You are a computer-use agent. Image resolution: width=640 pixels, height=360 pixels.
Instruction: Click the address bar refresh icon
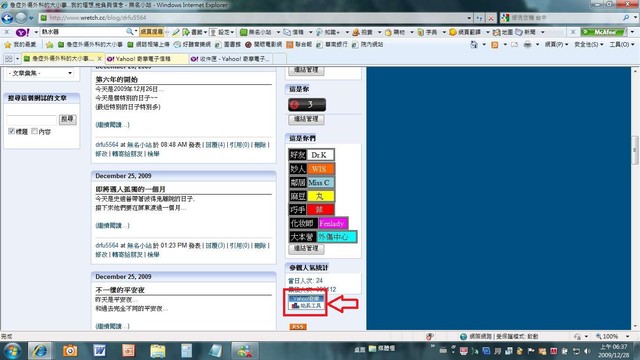click(479, 18)
